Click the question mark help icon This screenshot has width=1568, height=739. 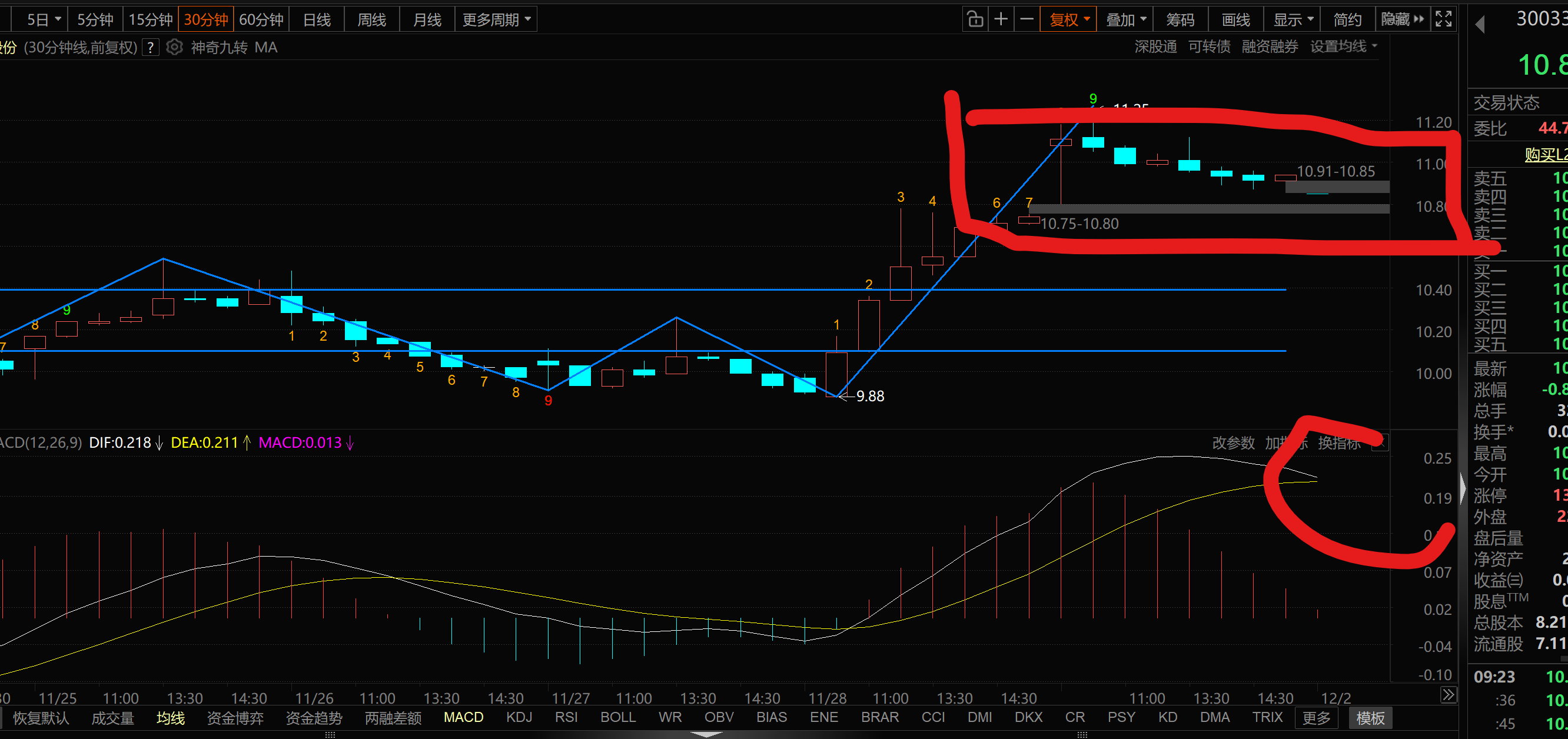click(x=150, y=47)
